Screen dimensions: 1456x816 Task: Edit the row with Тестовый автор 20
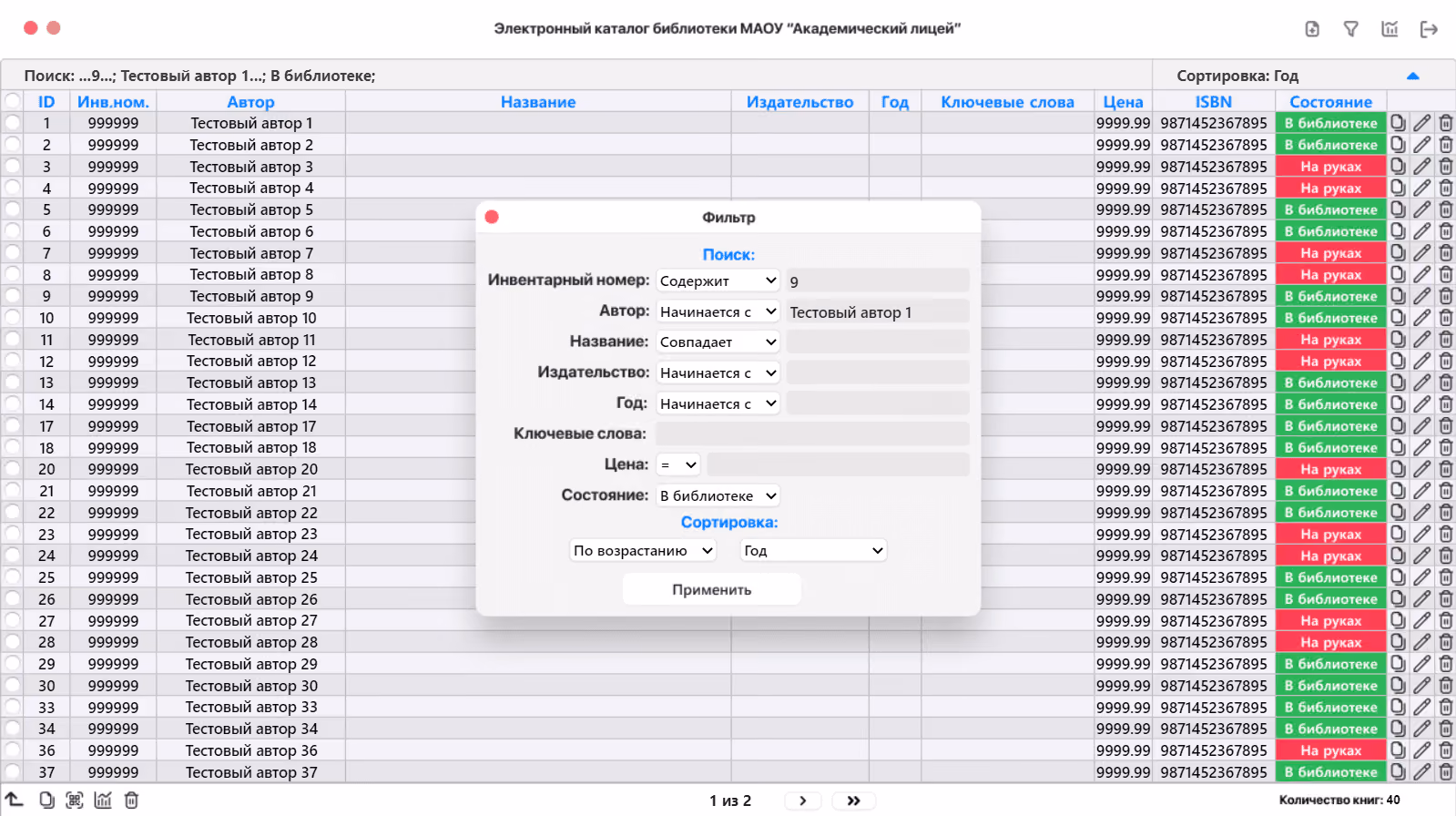[1421, 469]
